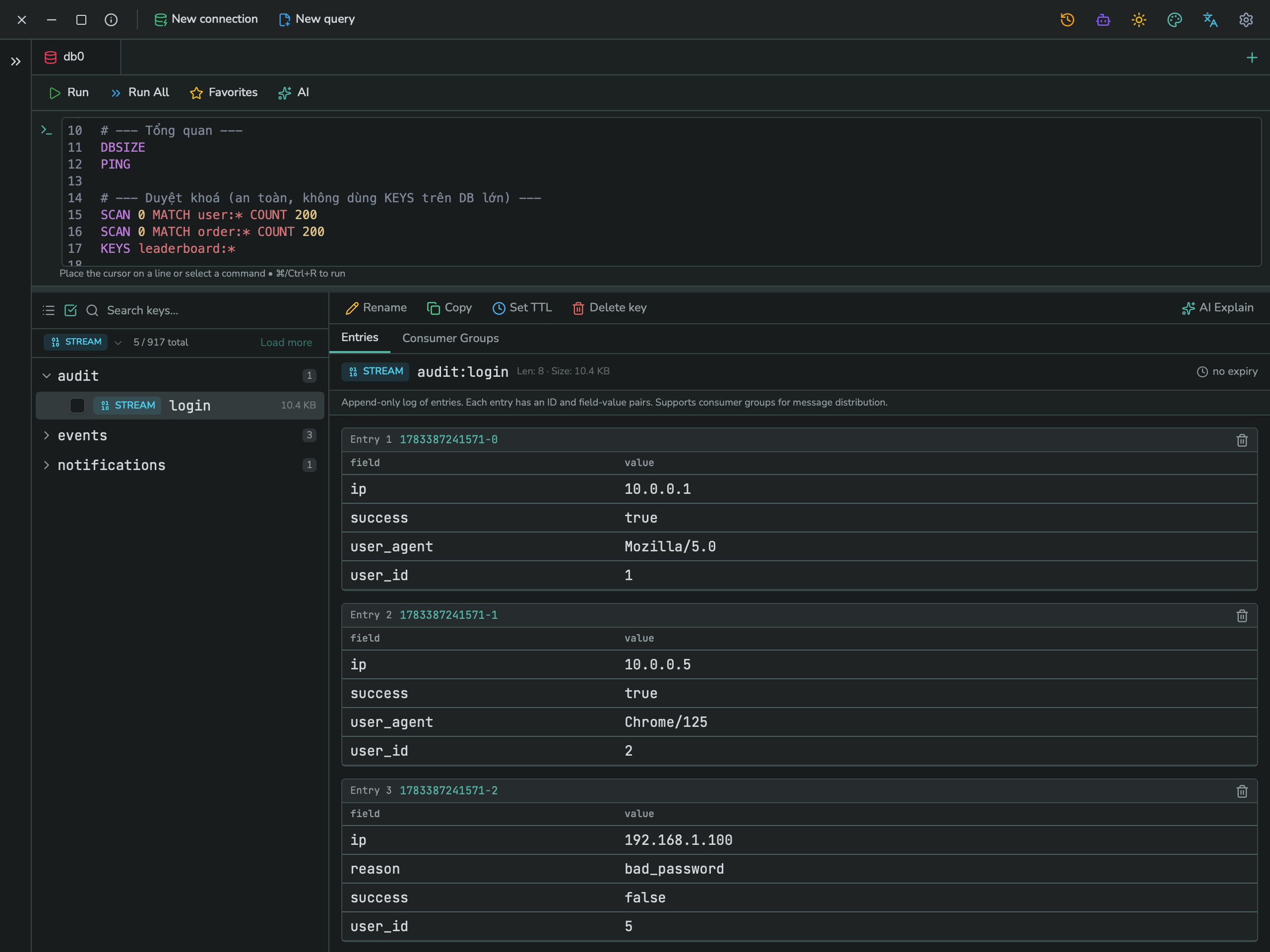The height and width of the screenshot is (952, 1270).
Task: Expand the events folder
Action: (47, 435)
